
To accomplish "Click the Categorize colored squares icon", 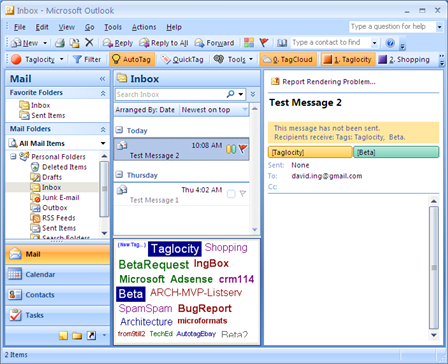I will 249,42.
